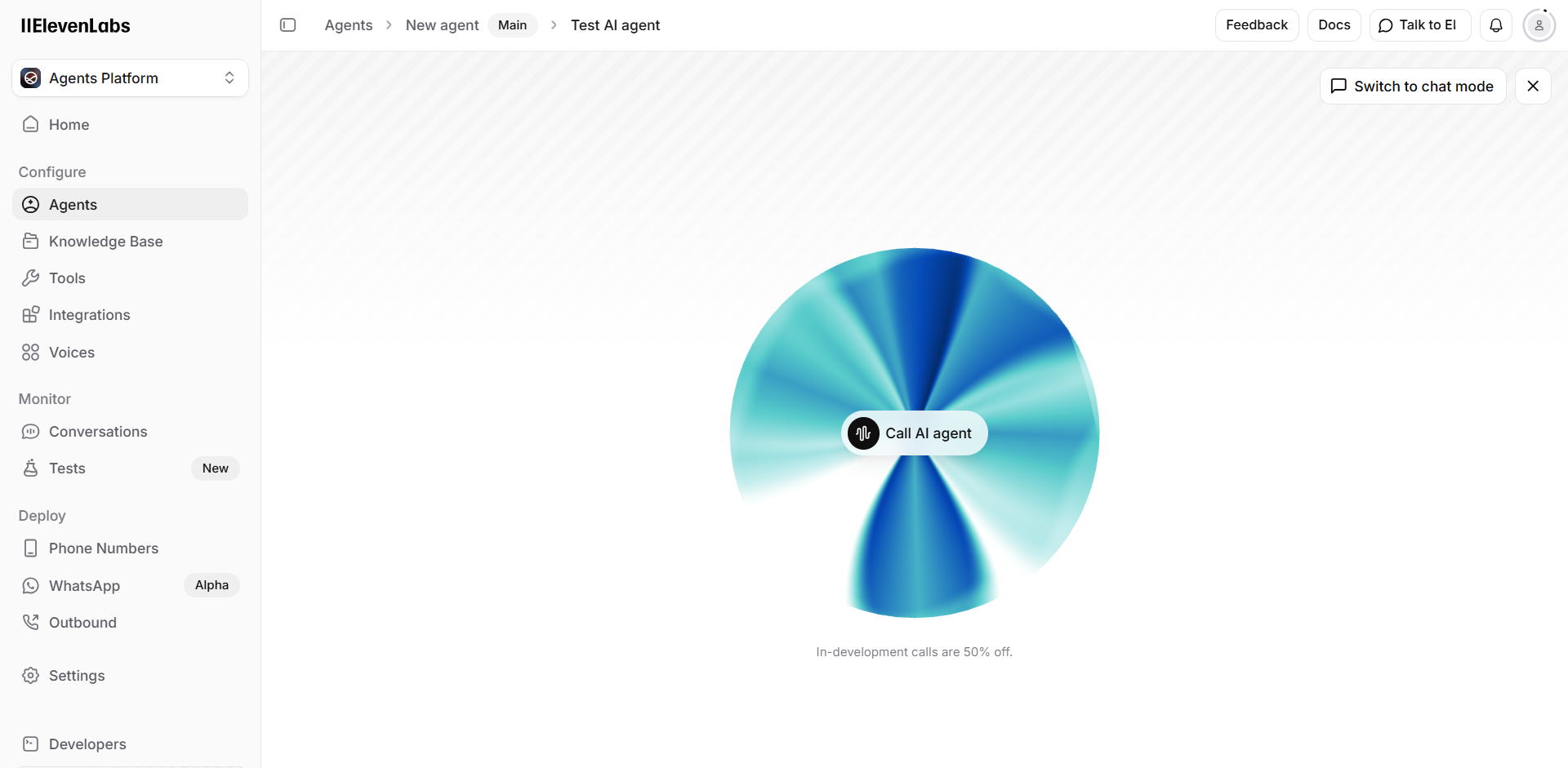The image size is (1568, 768).
Task: Click the Settings gear icon
Action: pos(31,676)
